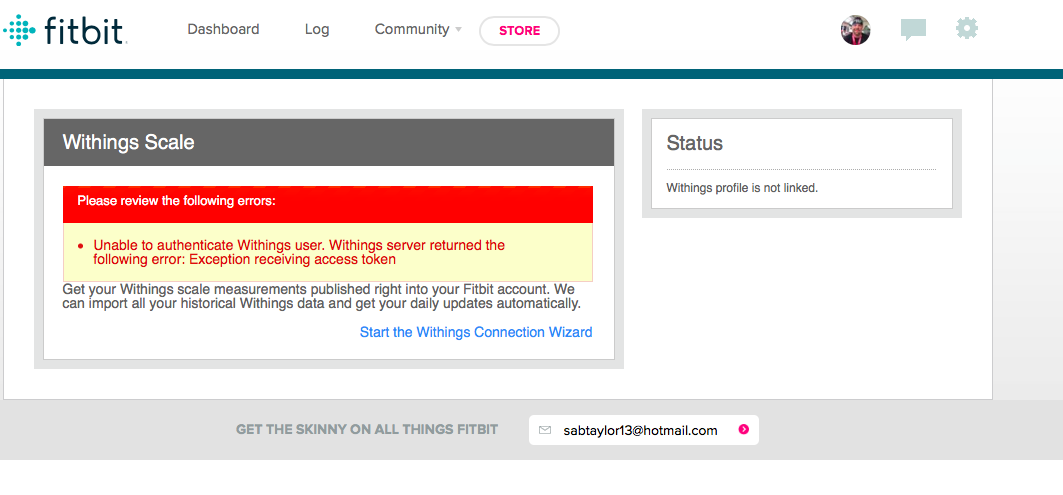Open settings with the gear icon

(966, 29)
